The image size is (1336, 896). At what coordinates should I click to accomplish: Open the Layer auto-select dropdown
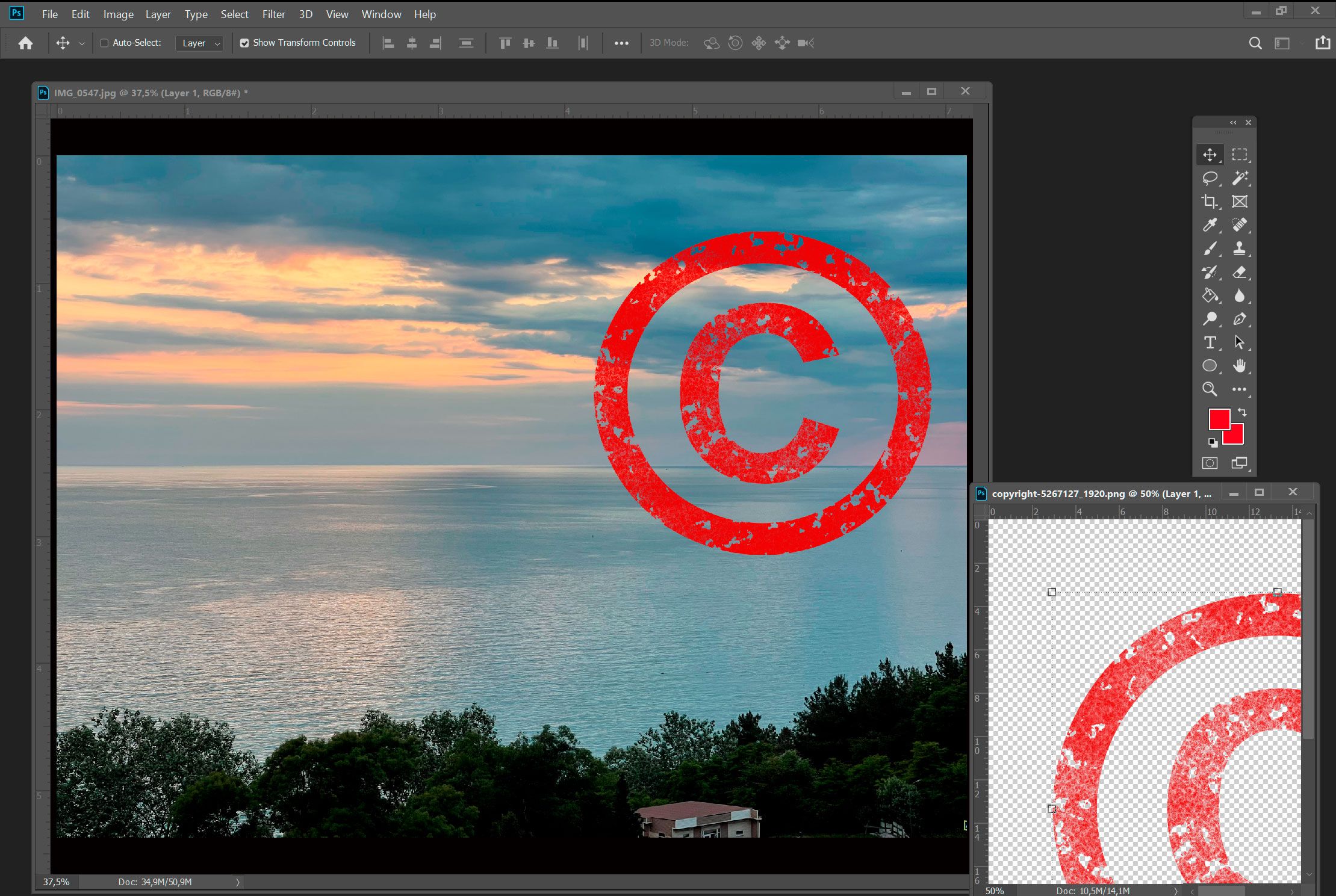200,43
